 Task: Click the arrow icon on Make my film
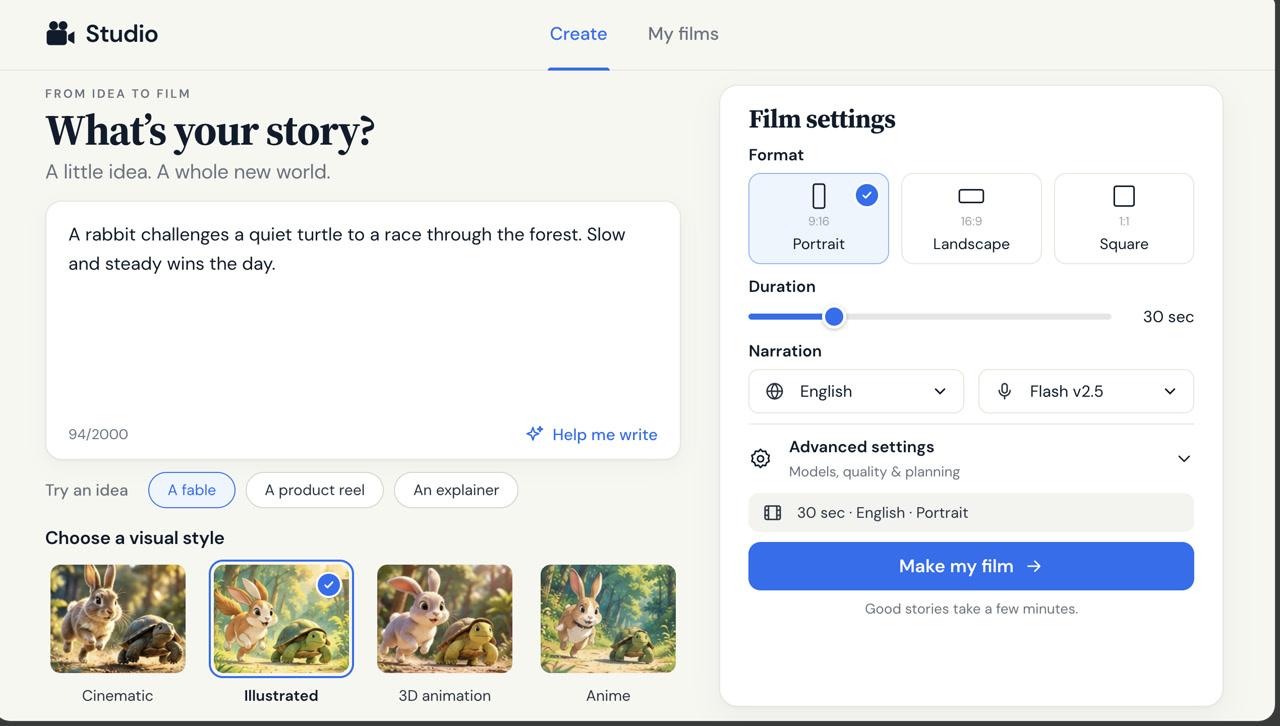(1034, 566)
